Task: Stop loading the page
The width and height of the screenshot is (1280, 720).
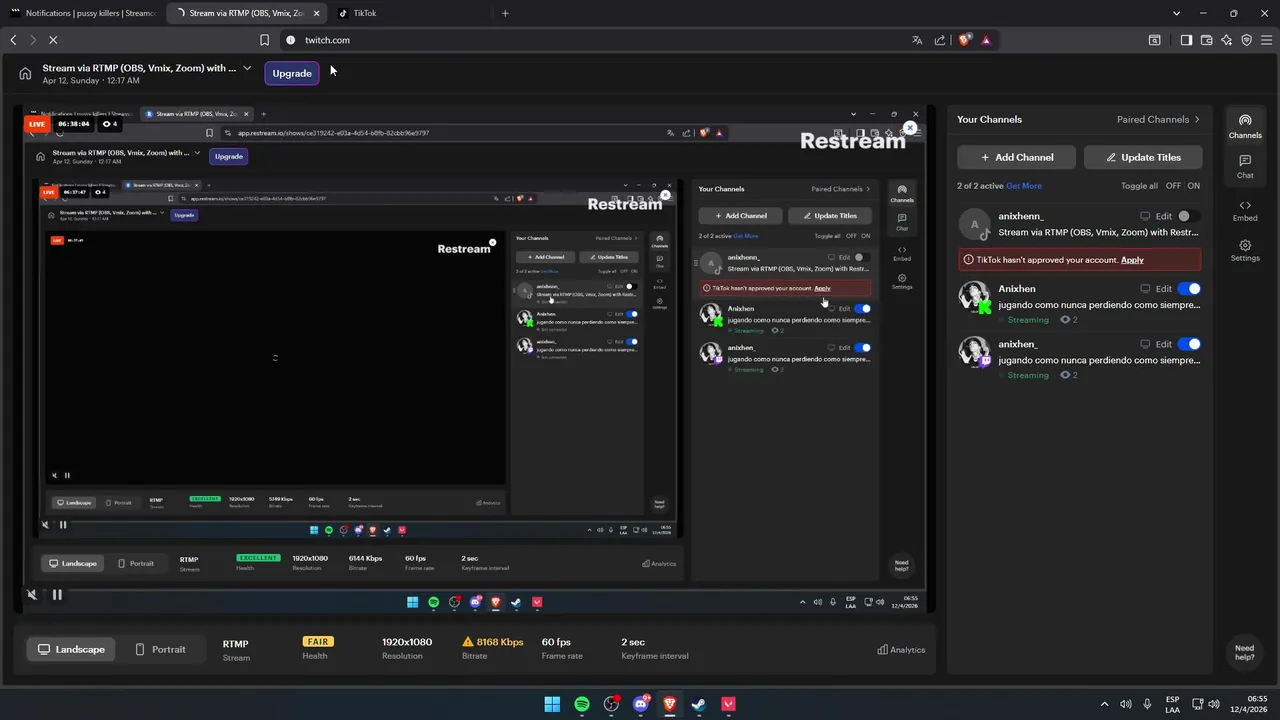Action: tap(53, 40)
